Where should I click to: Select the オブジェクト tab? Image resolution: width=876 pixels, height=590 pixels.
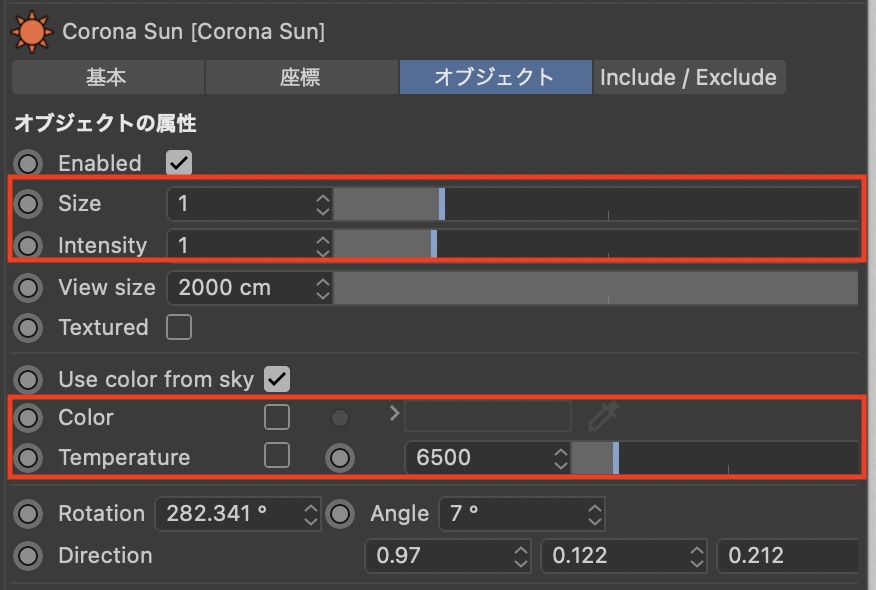coord(494,78)
